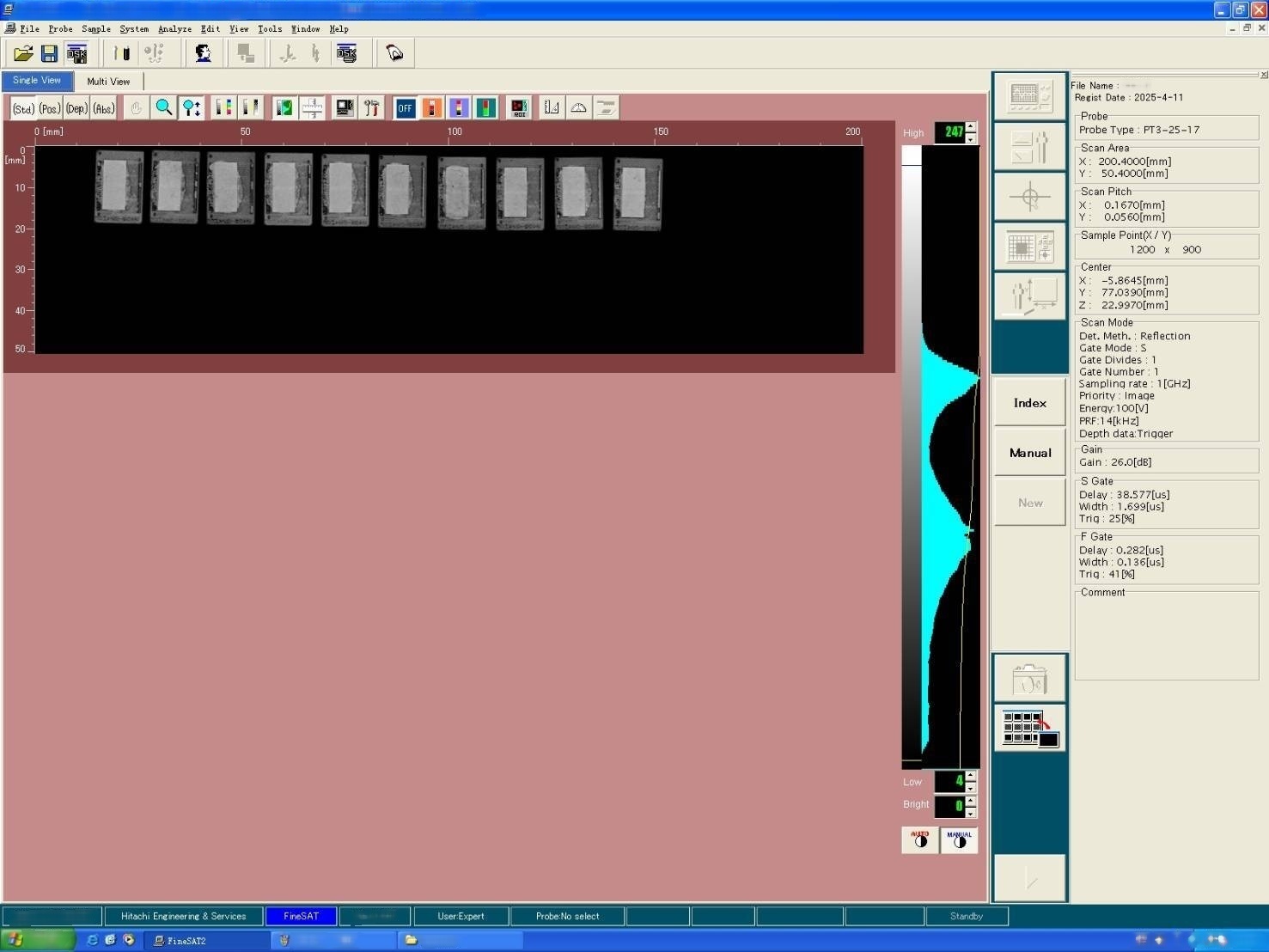Increase the Bright value with the up arrow
The width and height of the screenshot is (1269, 952).
pyautogui.click(x=971, y=801)
